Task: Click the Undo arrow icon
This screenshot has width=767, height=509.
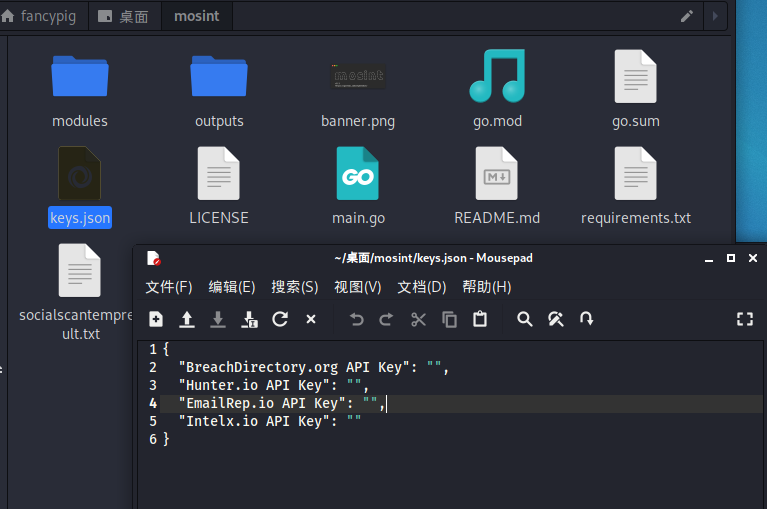Action: [357, 319]
